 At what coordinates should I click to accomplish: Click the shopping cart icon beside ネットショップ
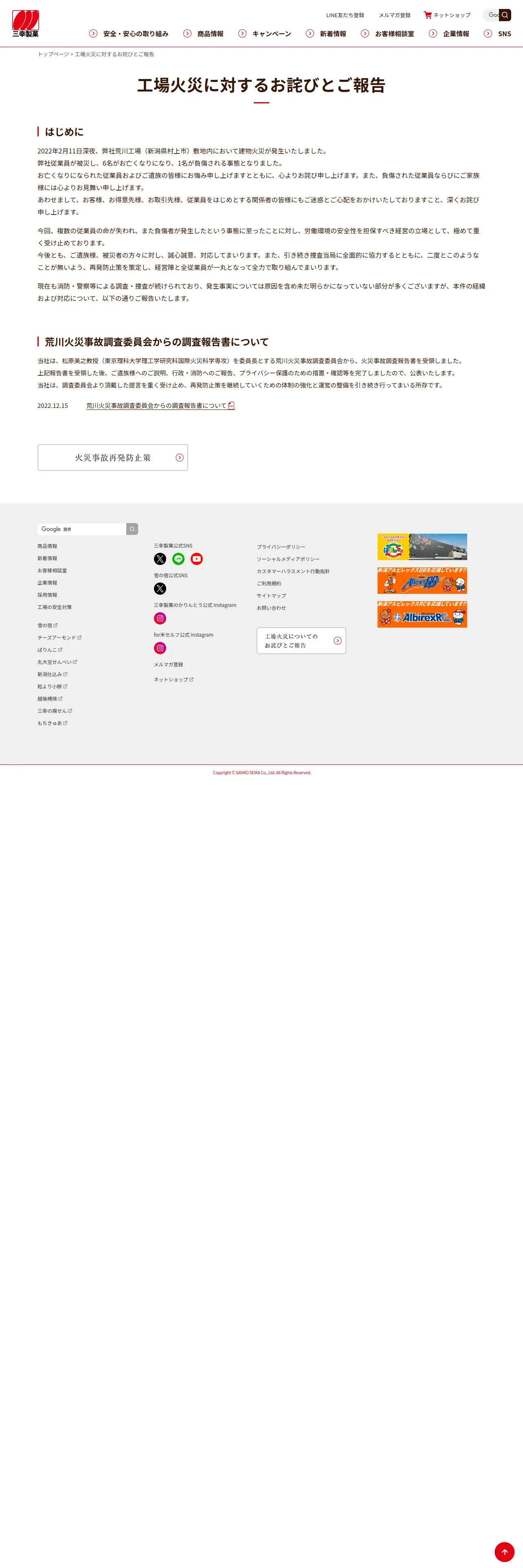427,15
